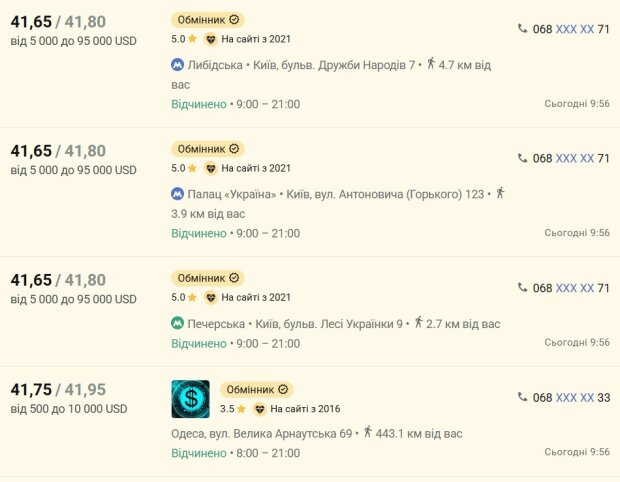Viewport: 620px width, 482px height.
Task: Click the Либідська metro station icon
Action: coord(178,64)
